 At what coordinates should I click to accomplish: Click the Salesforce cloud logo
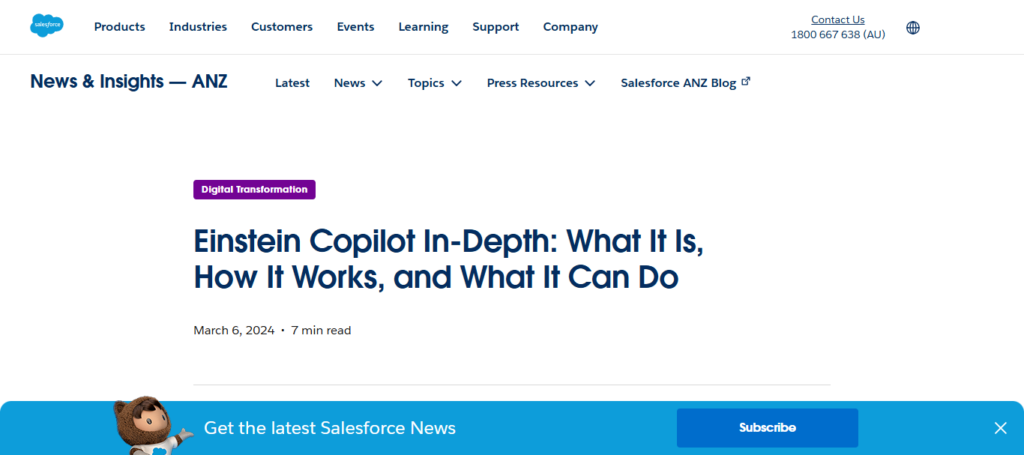tap(46, 25)
